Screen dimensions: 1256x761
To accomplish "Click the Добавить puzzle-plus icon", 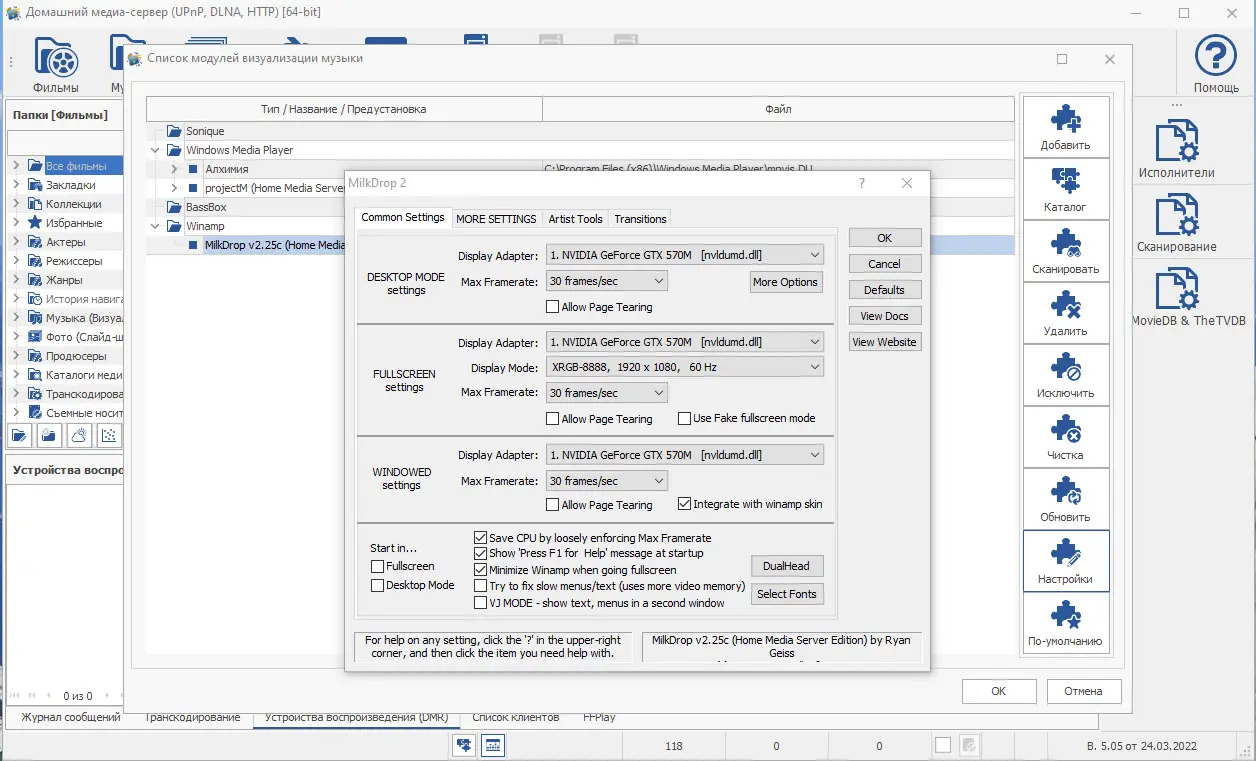I will point(1065,120).
